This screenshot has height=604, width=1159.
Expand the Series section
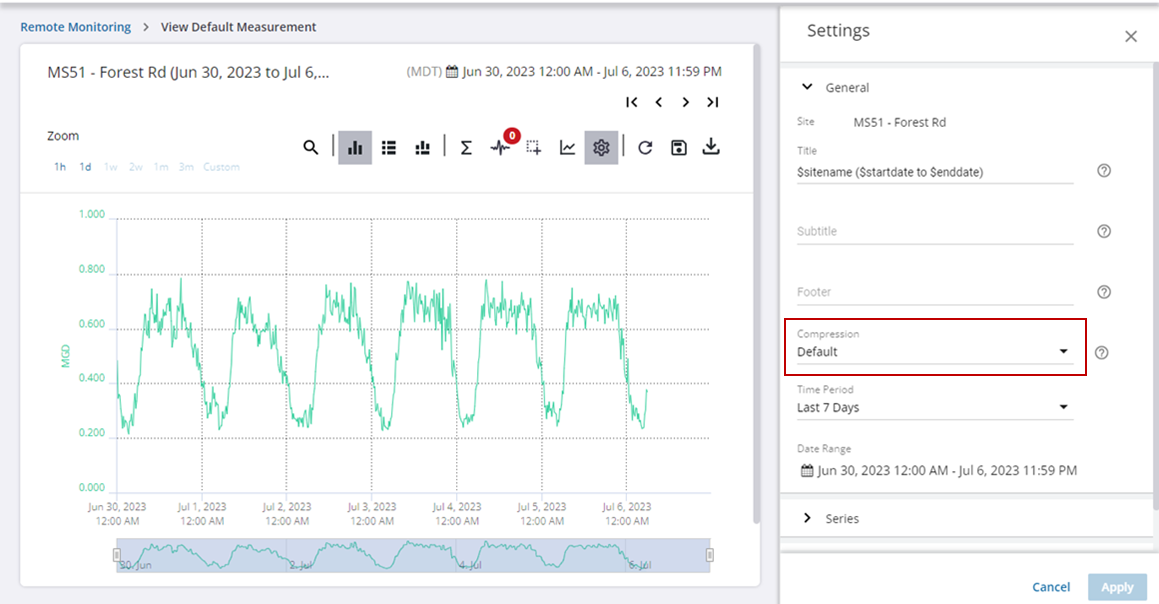pyautogui.click(x=841, y=519)
